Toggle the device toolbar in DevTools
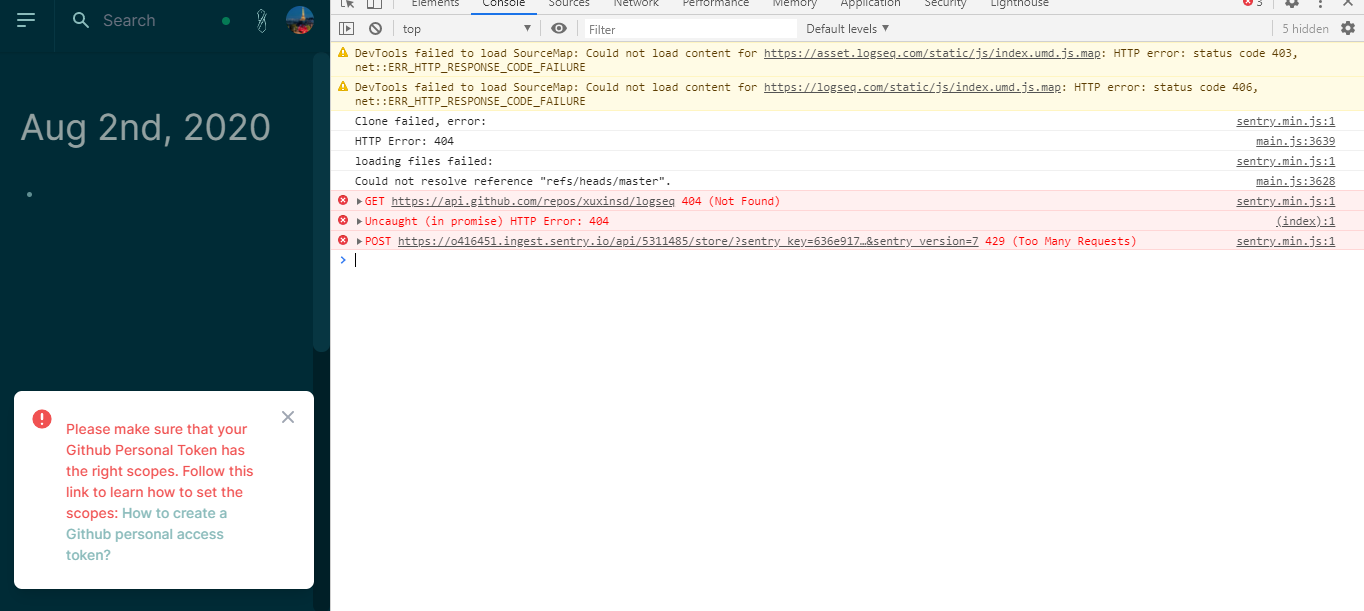The height and width of the screenshot is (611, 1364). pos(373,4)
